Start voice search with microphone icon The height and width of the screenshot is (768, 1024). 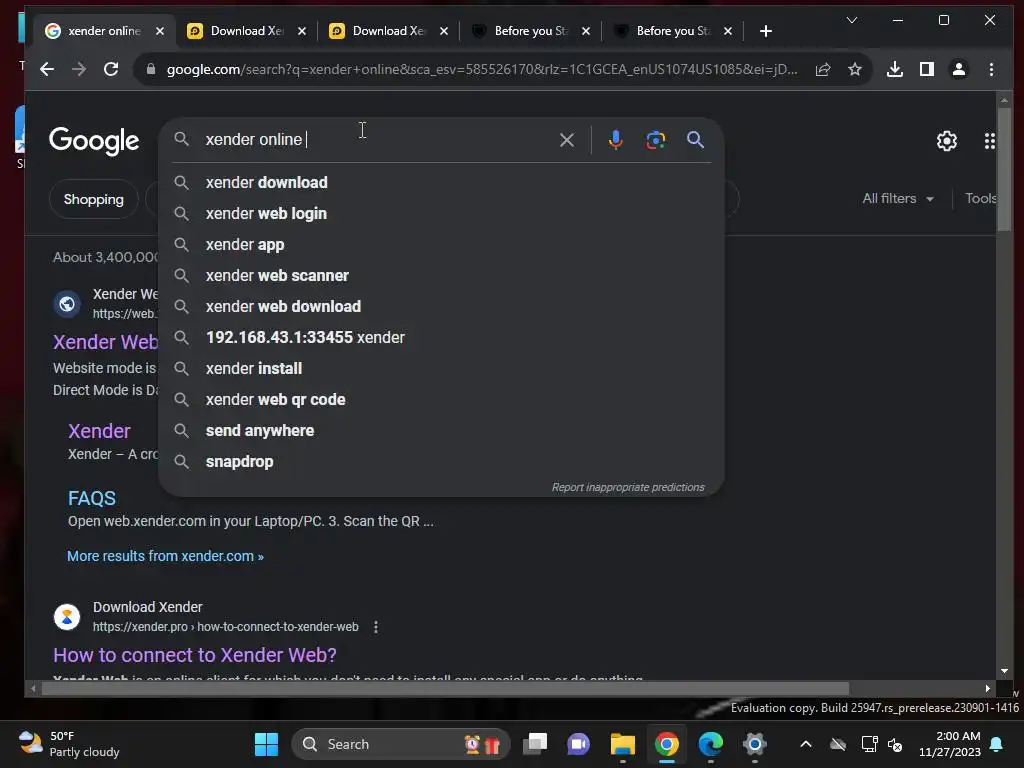pos(615,140)
